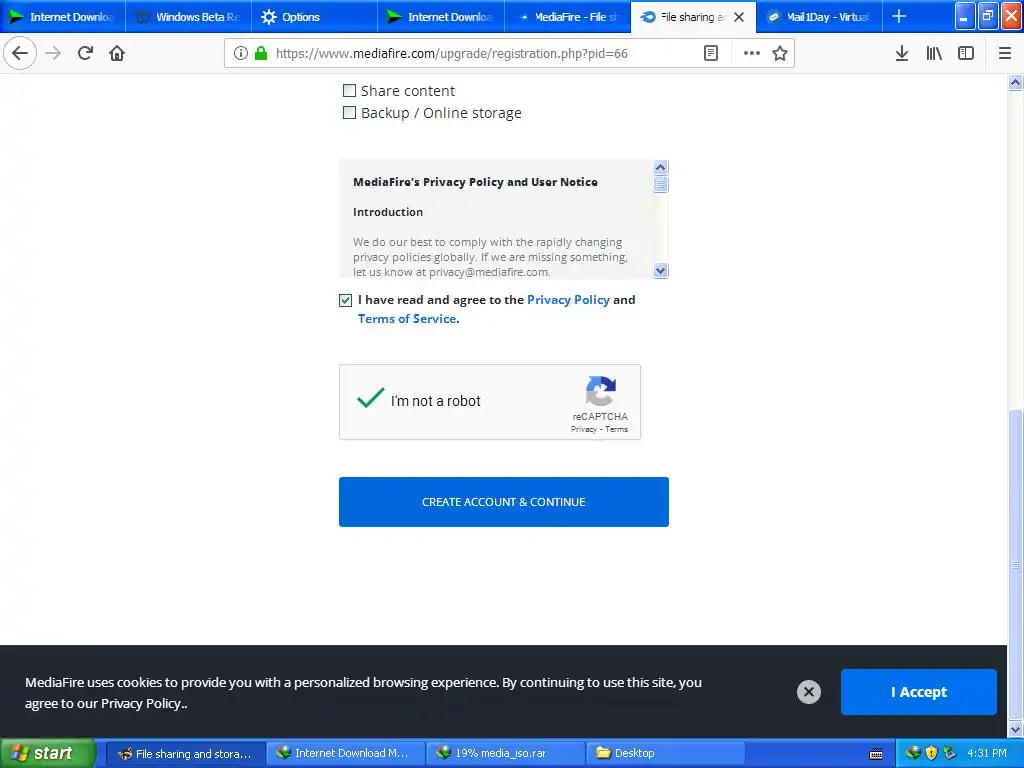This screenshot has height=768, width=1024.
Task: Open the yellow shield security tray icon
Action: tap(931, 753)
